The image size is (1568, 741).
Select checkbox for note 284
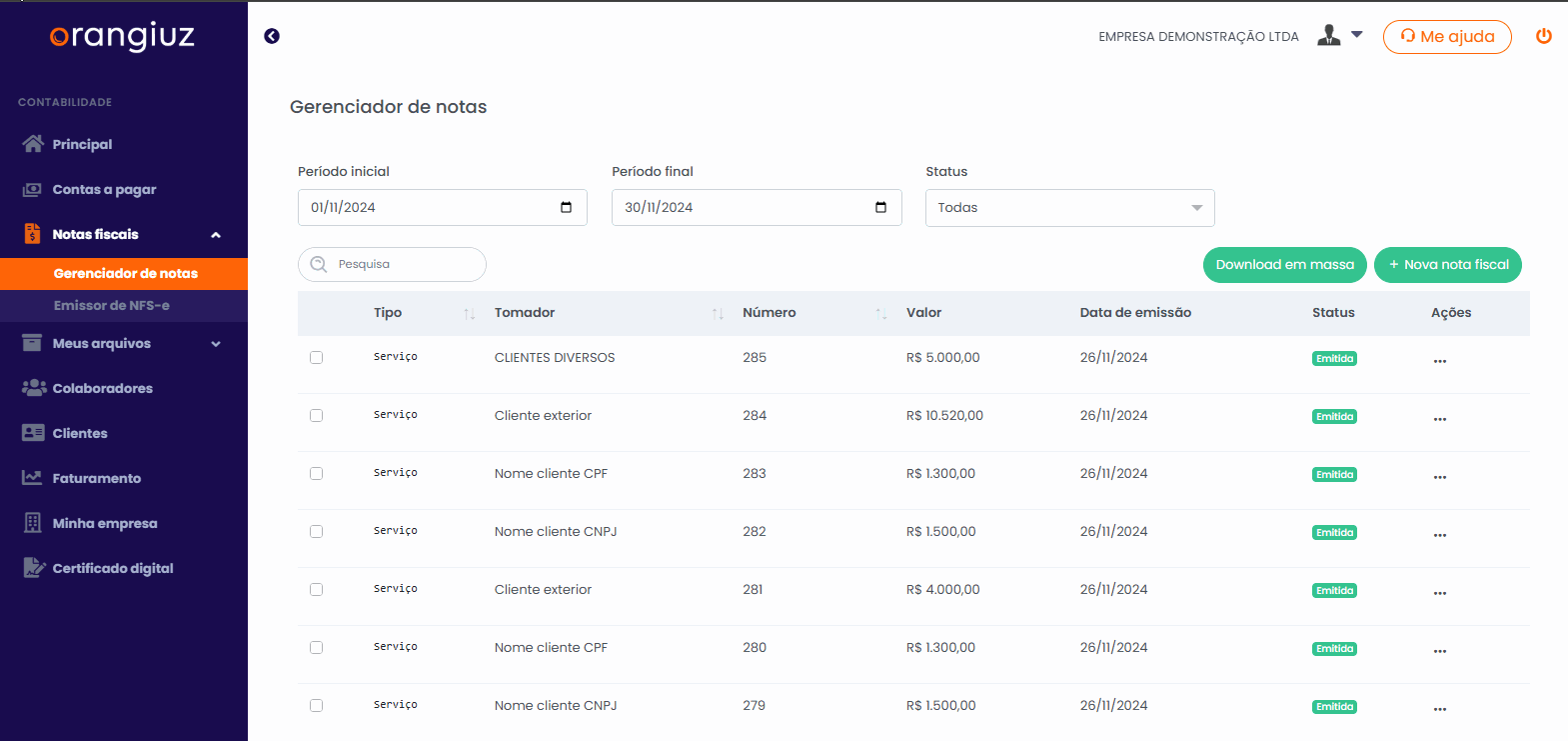[x=316, y=415]
